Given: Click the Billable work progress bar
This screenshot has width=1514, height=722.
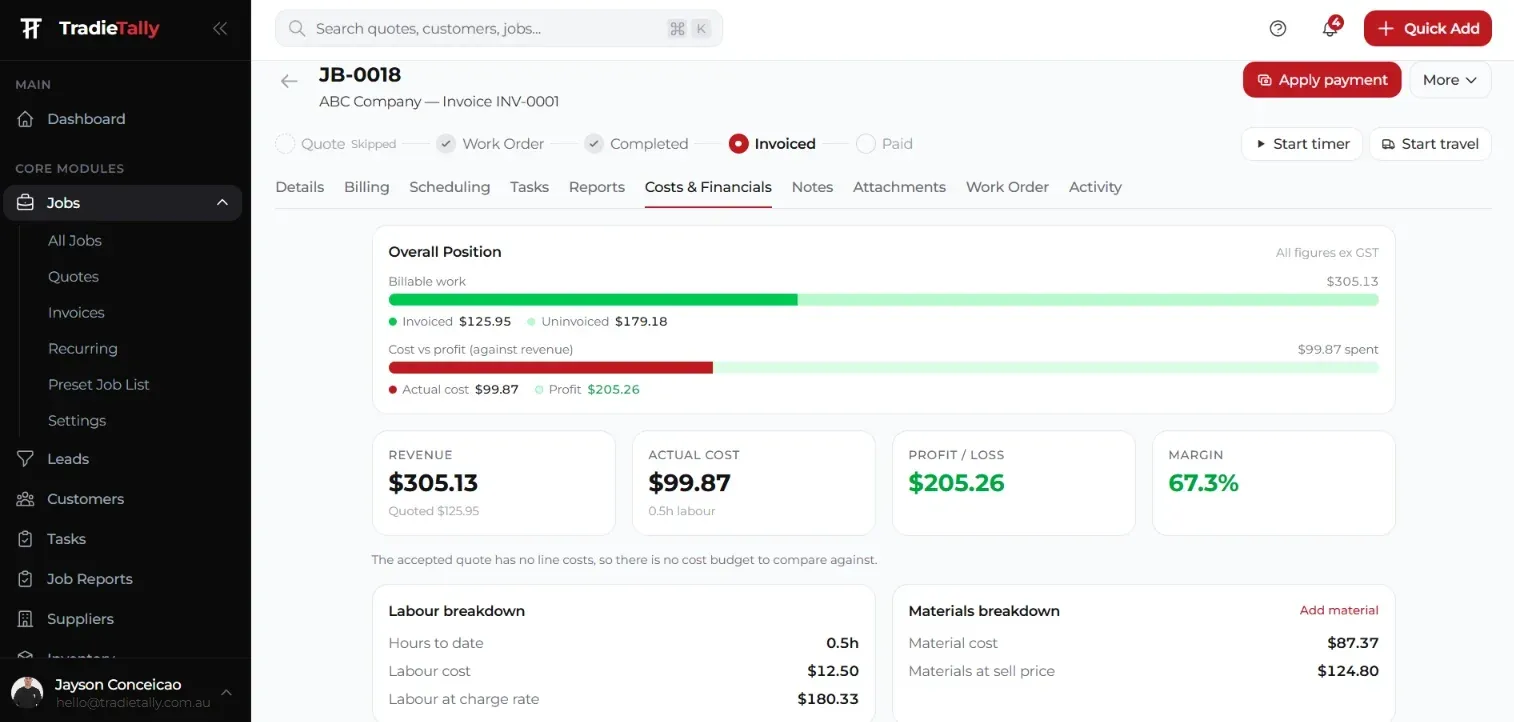Looking at the screenshot, I should point(884,300).
